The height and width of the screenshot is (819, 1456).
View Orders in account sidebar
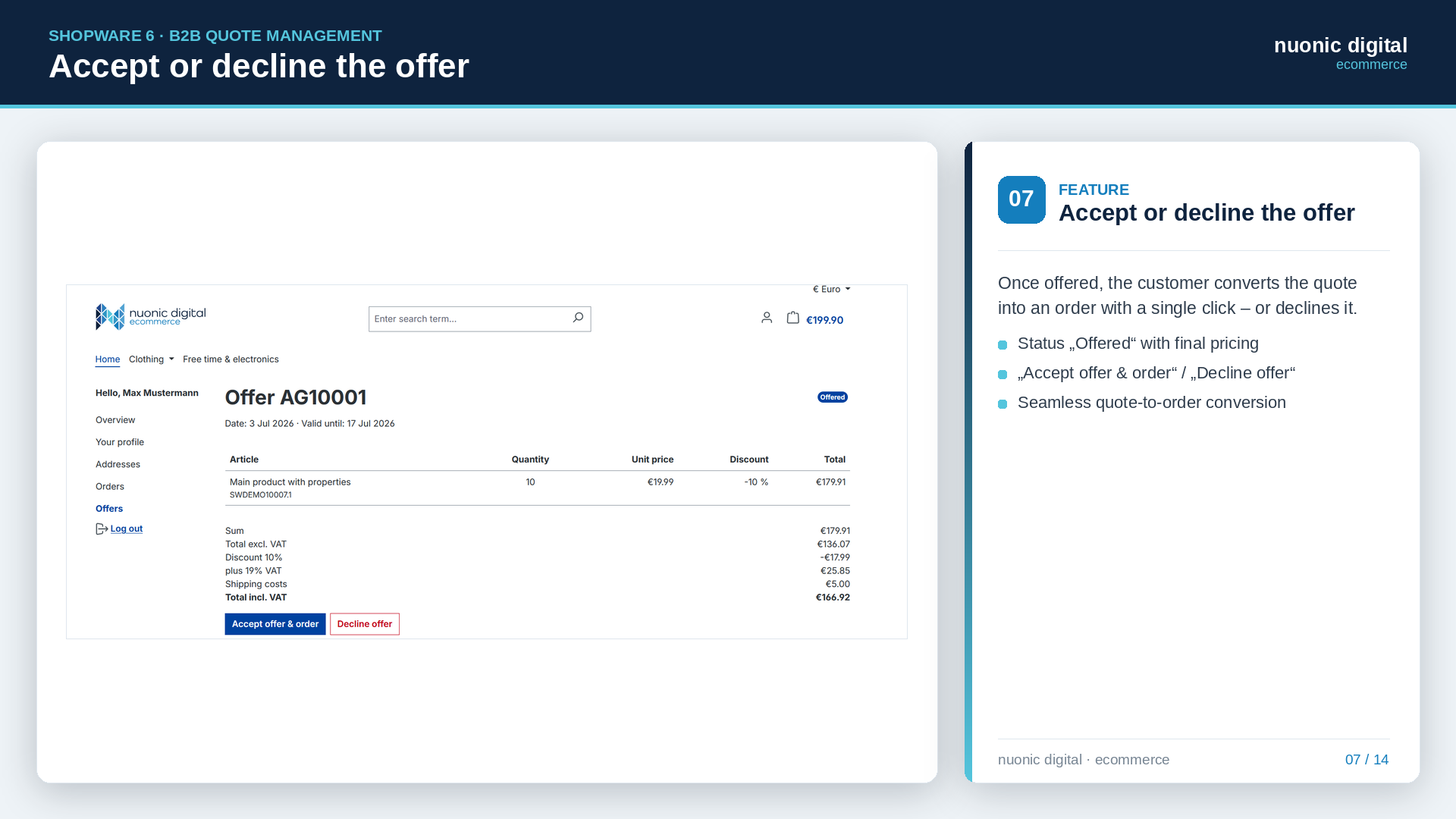pos(110,487)
